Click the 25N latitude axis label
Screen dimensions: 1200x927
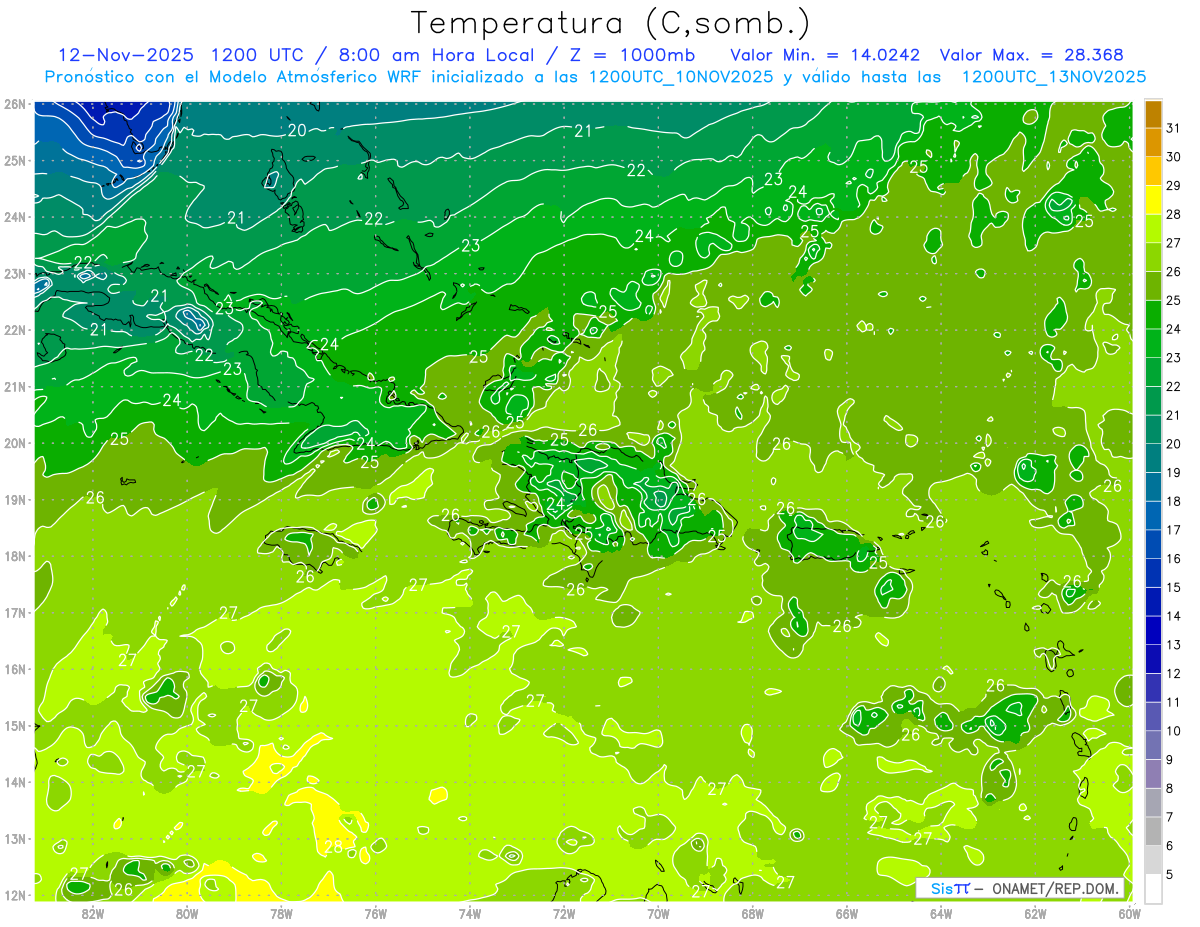pyautogui.click(x=15, y=160)
